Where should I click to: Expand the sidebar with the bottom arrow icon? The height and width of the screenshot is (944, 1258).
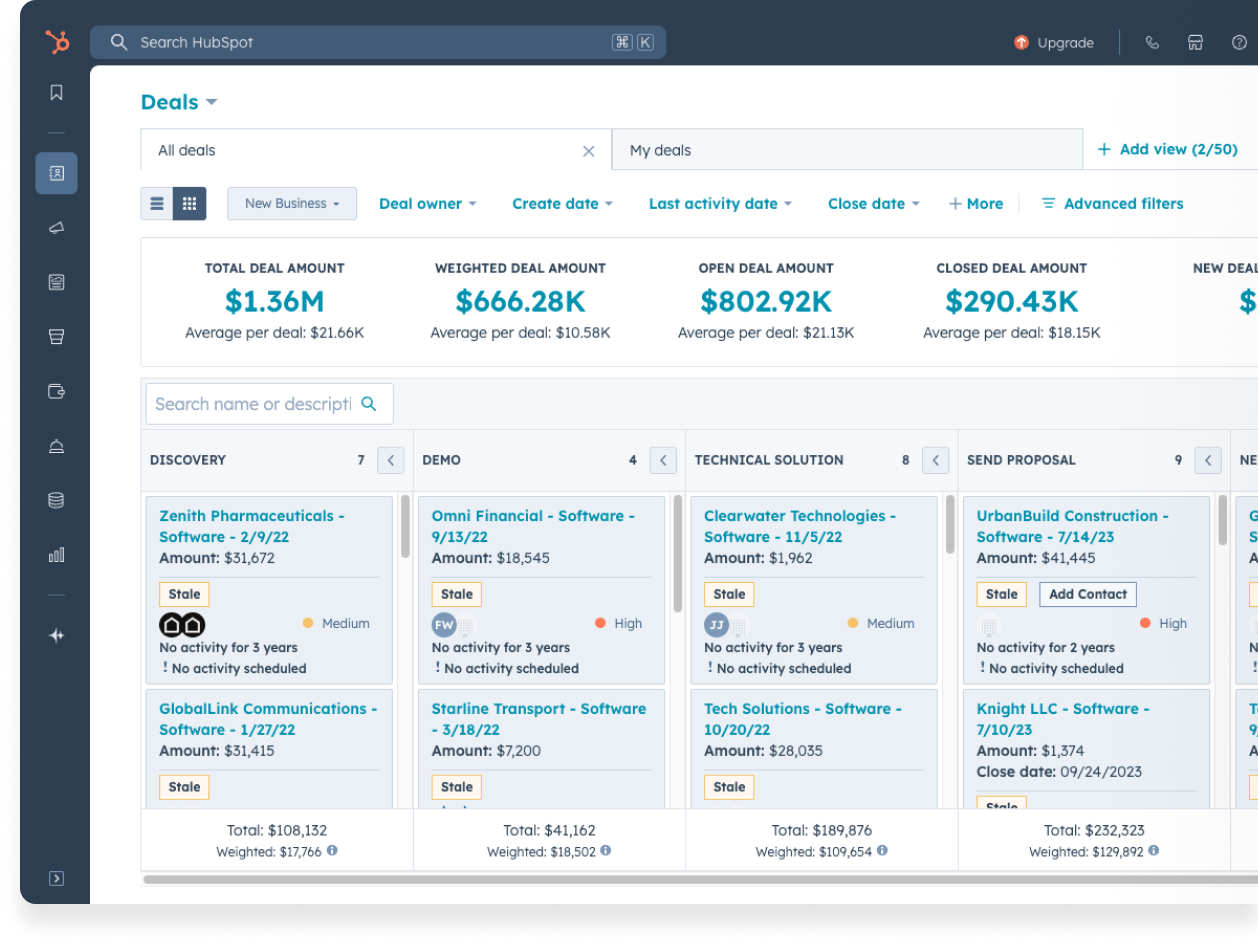57,878
